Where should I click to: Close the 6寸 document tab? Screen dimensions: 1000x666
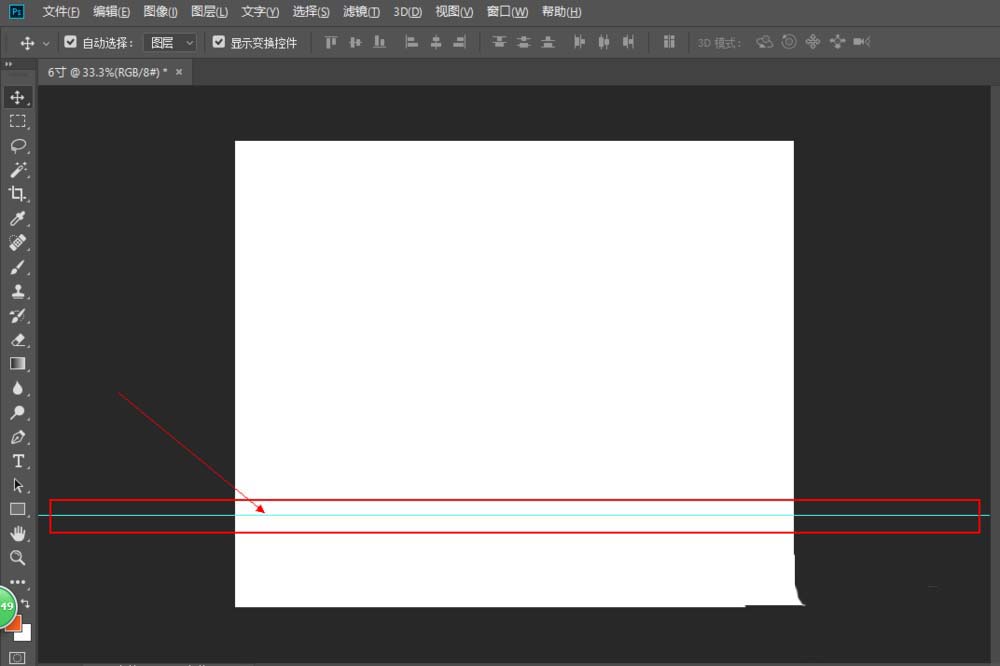click(179, 72)
